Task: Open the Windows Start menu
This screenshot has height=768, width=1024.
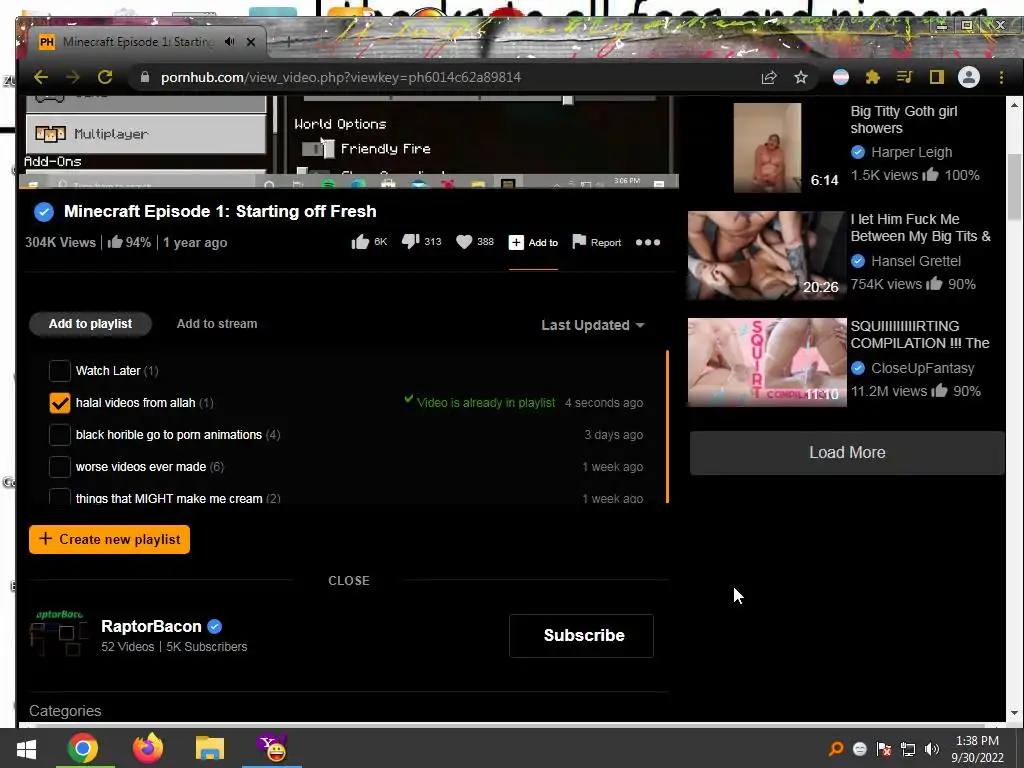Action: (27, 748)
